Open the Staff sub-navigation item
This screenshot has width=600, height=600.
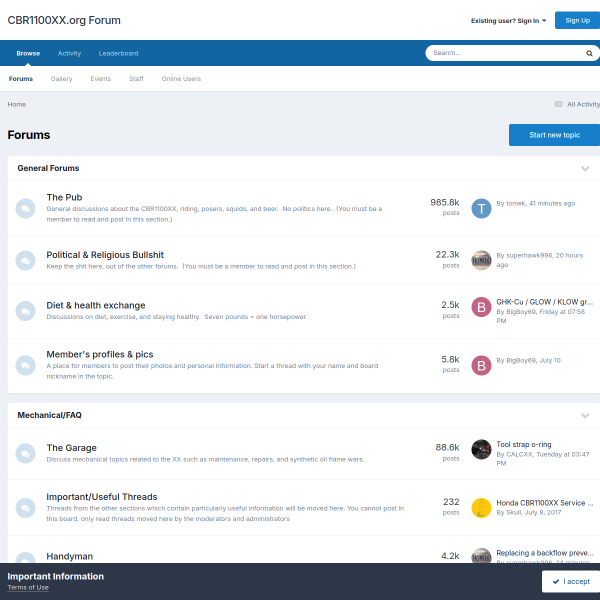click(136, 78)
